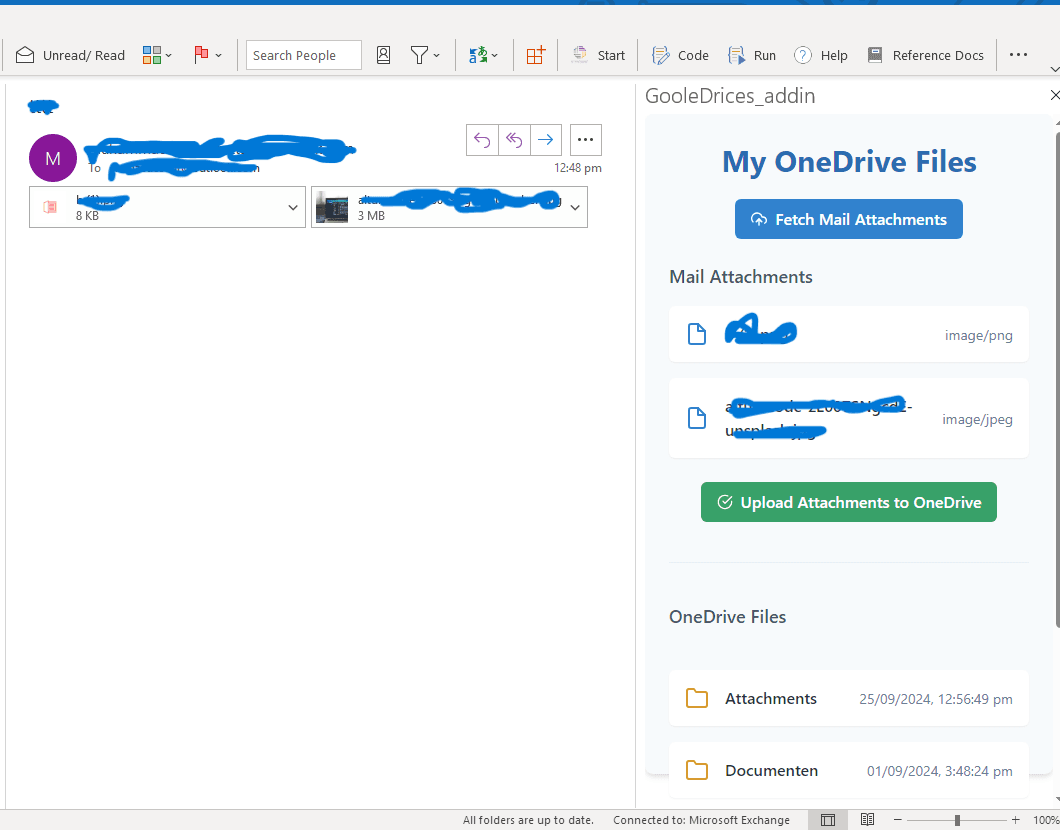
Task: Click Upload Attachments to OneDrive button
Action: (x=848, y=502)
